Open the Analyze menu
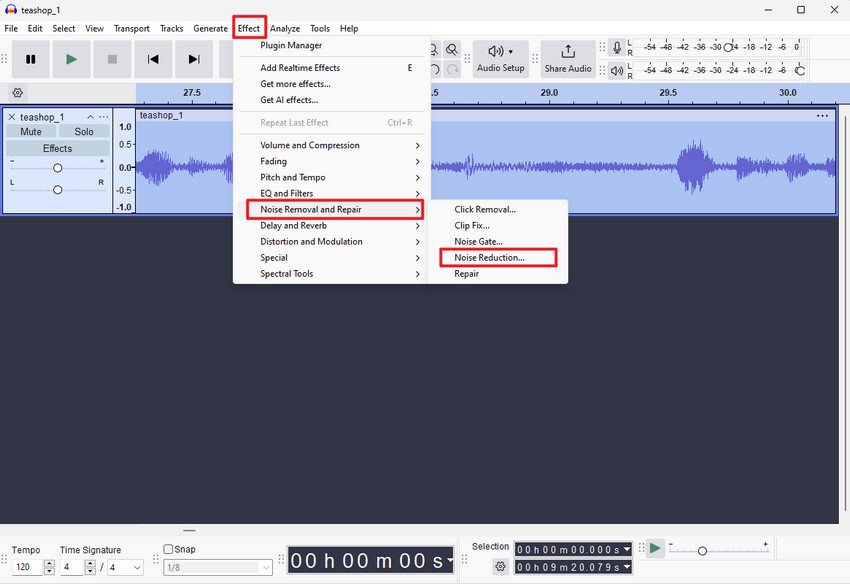 click(x=285, y=28)
